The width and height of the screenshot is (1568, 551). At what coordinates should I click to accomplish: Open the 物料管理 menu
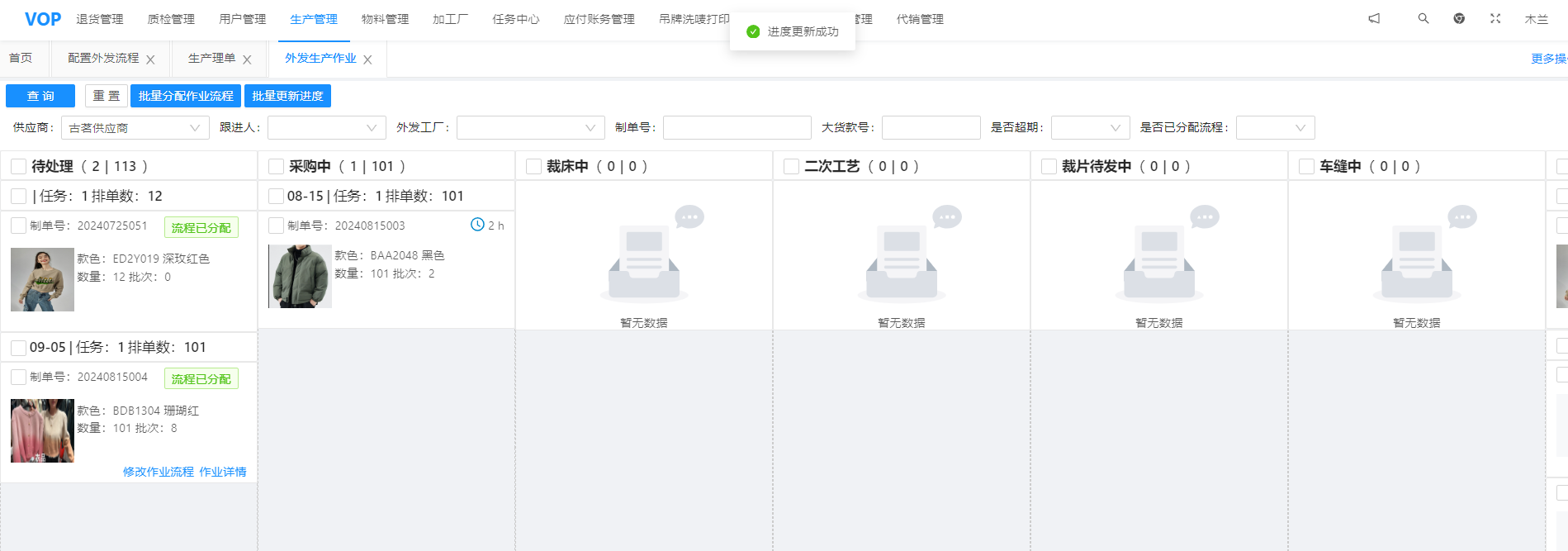pos(385,19)
